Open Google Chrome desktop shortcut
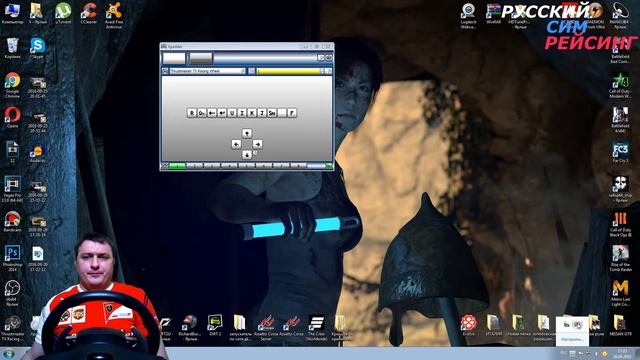The height and width of the screenshot is (360, 640). click(x=12, y=84)
